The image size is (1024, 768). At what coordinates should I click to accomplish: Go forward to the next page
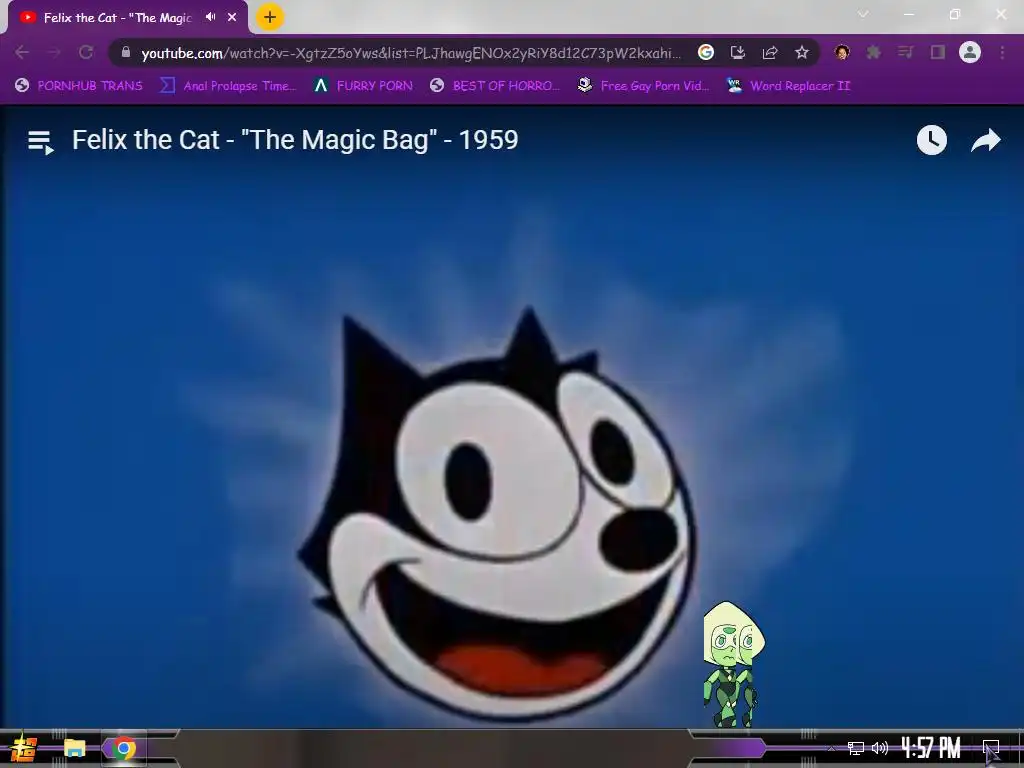coord(54,52)
